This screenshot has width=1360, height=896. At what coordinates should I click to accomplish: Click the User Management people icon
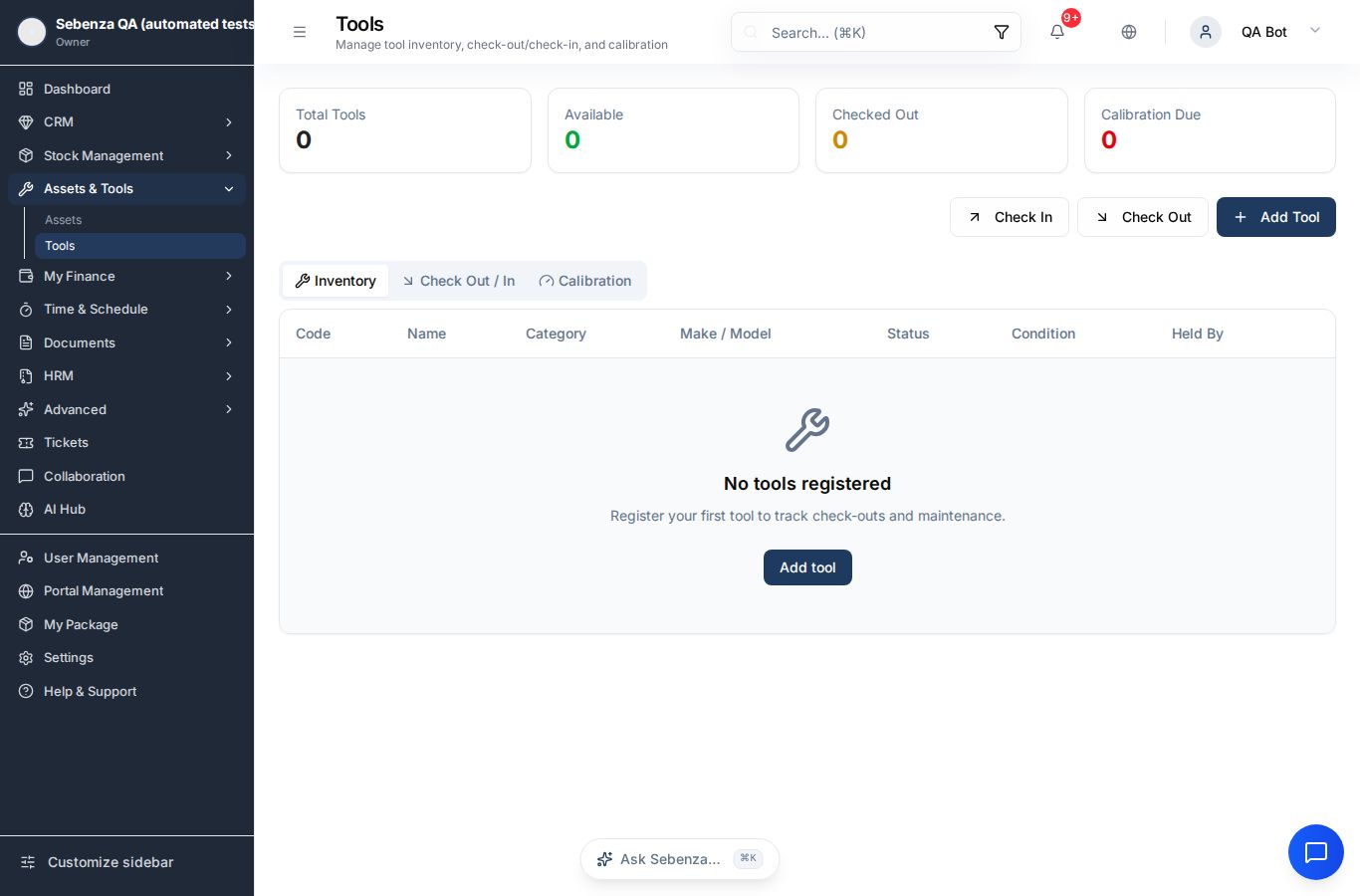26,558
